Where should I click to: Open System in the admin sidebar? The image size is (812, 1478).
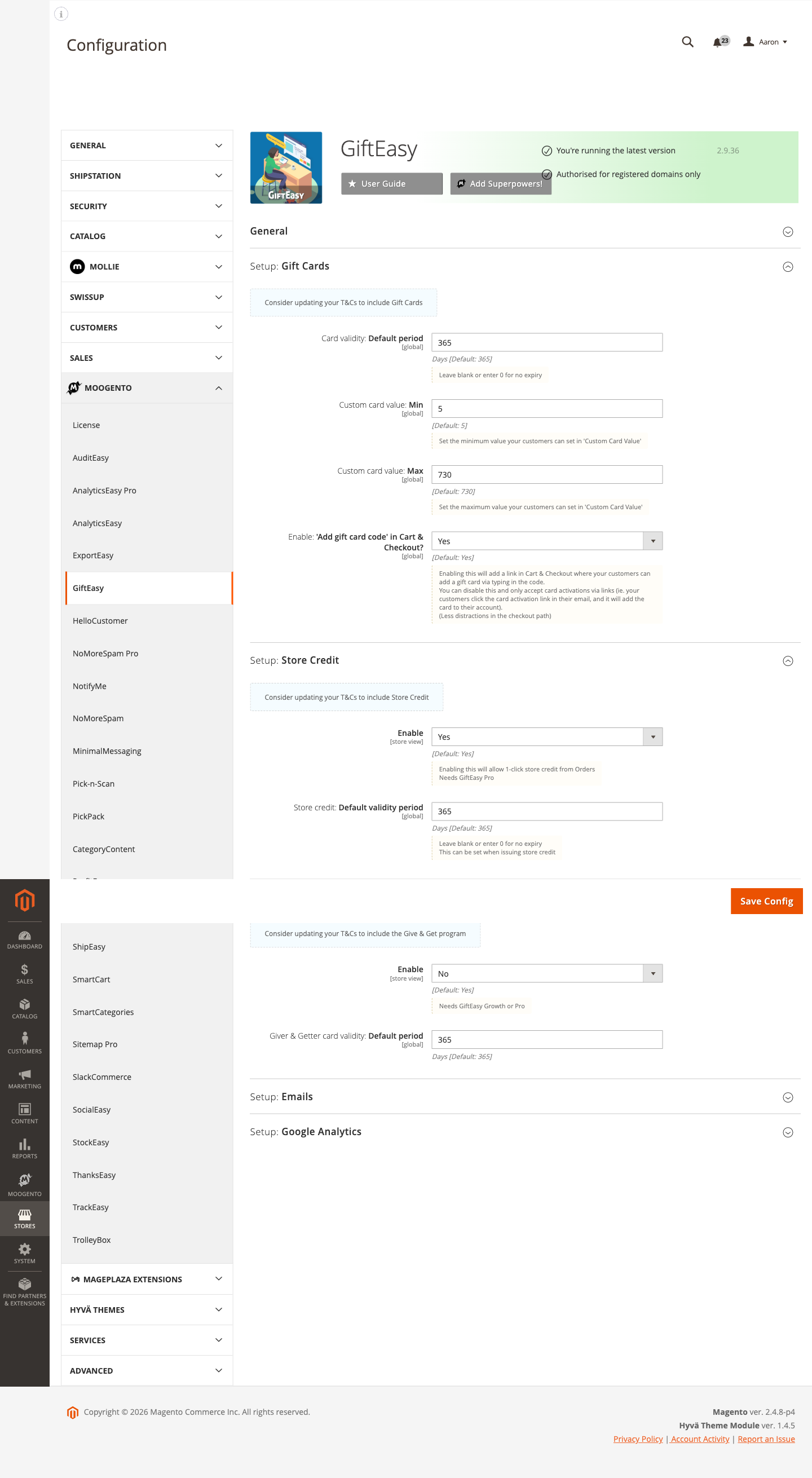[x=25, y=1254]
